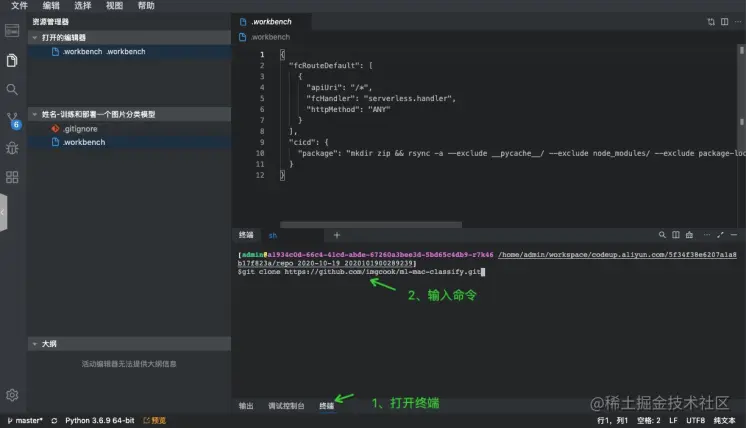Change encoding via UTF8 indicator
Screen dimensions: 746x428
coord(695,420)
